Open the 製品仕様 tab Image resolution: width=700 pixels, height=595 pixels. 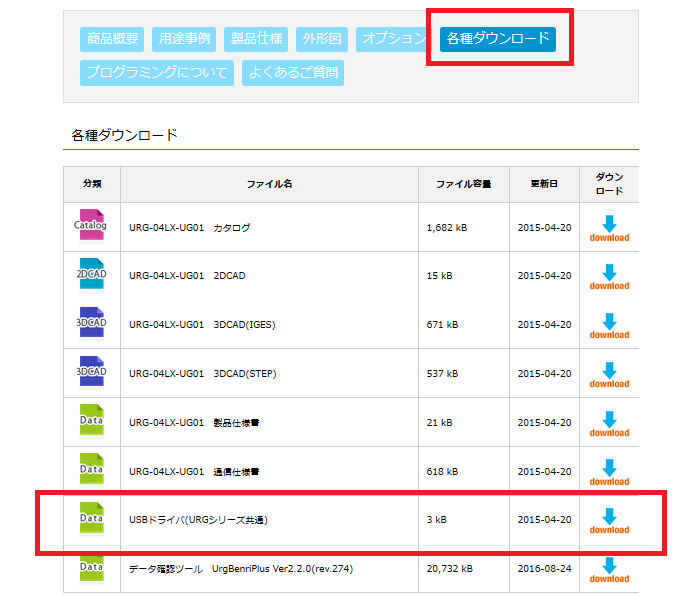[256, 39]
